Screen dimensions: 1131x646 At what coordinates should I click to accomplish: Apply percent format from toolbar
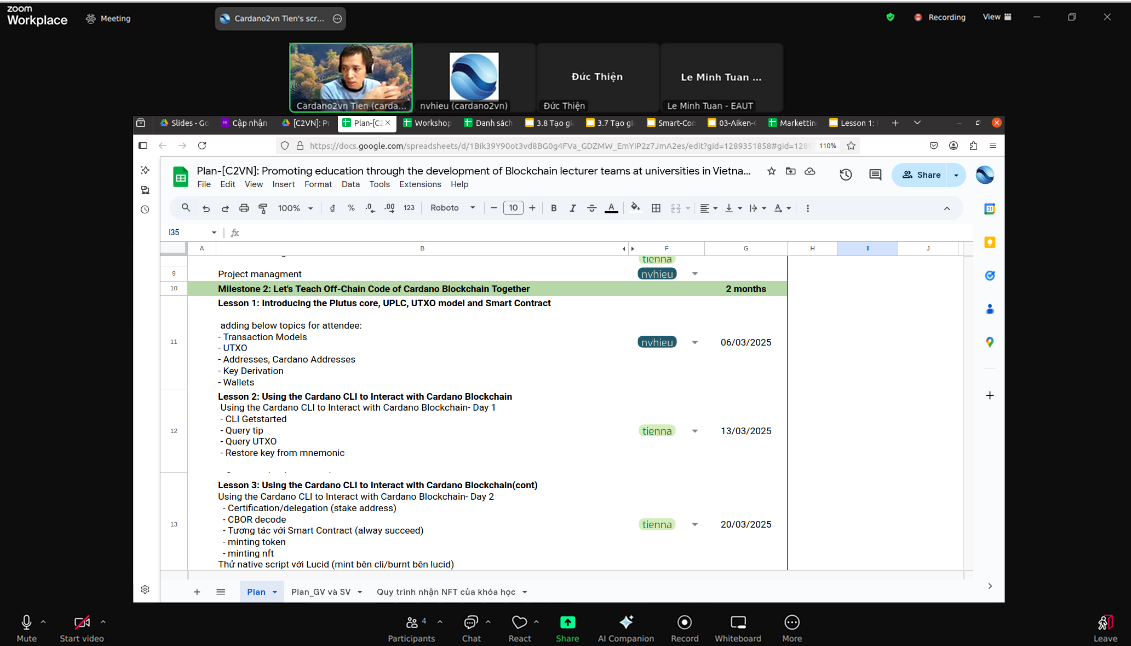351,208
